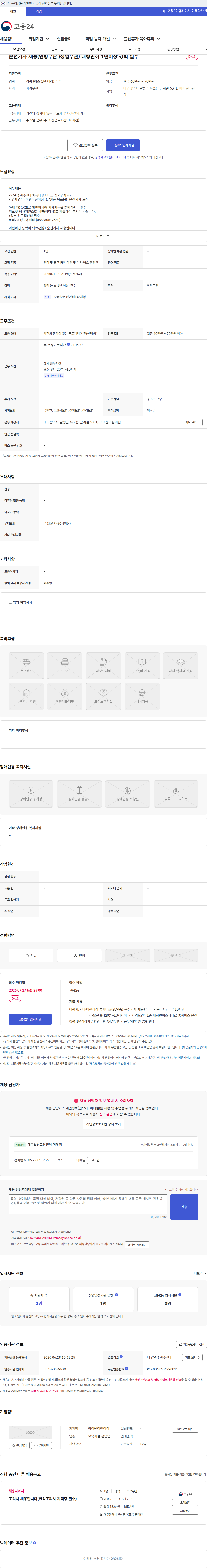Viewport: 207px width, 1568px height.
Task: Jump to 근무조건 section tab
Action: point(57,49)
